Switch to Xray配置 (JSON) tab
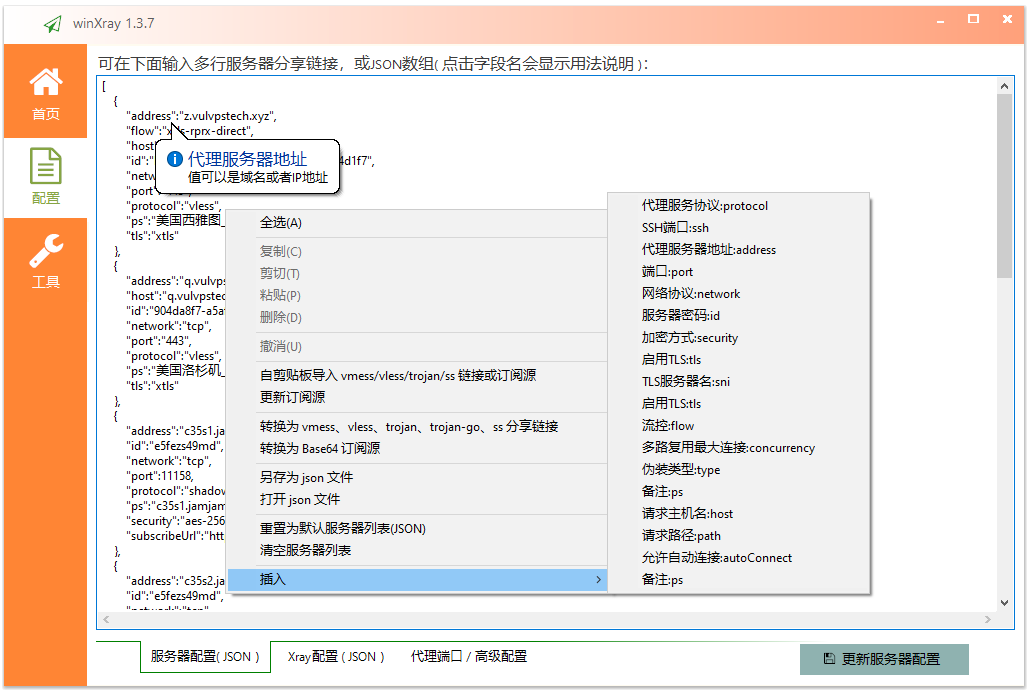 (x=336, y=657)
